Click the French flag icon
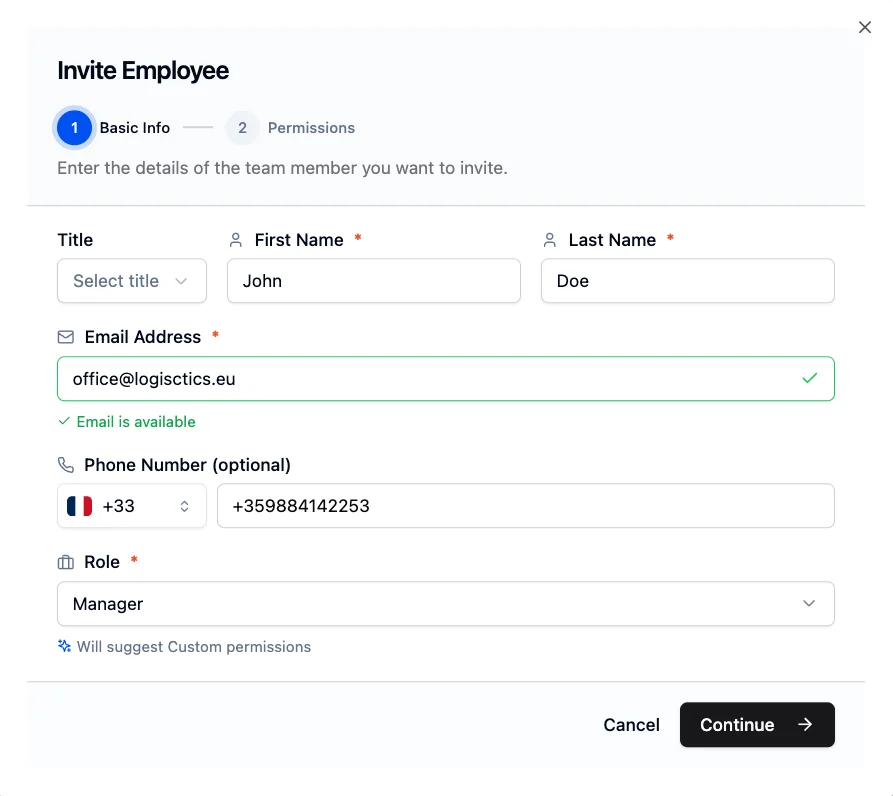The height and width of the screenshot is (796, 893). click(x=79, y=506)
